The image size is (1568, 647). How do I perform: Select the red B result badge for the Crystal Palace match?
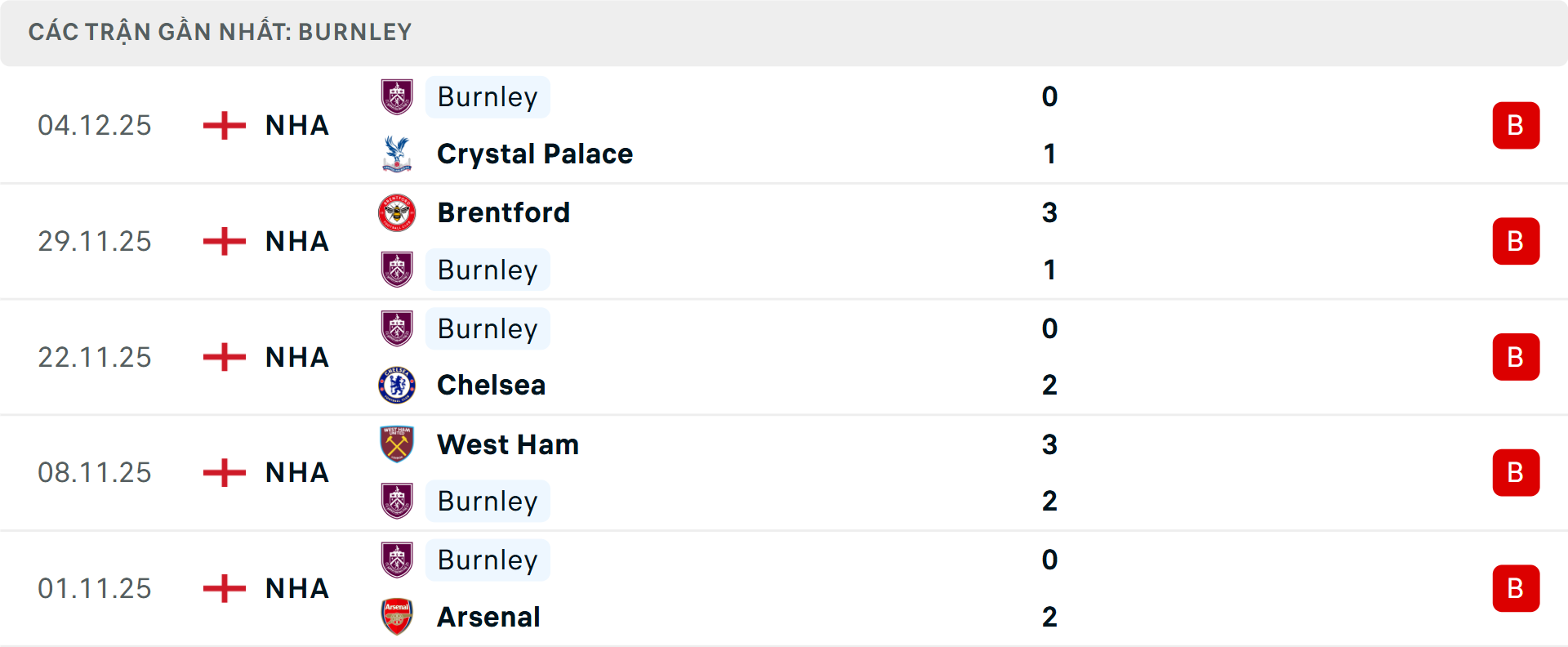pyautogui.click(x=1517, y=126)
